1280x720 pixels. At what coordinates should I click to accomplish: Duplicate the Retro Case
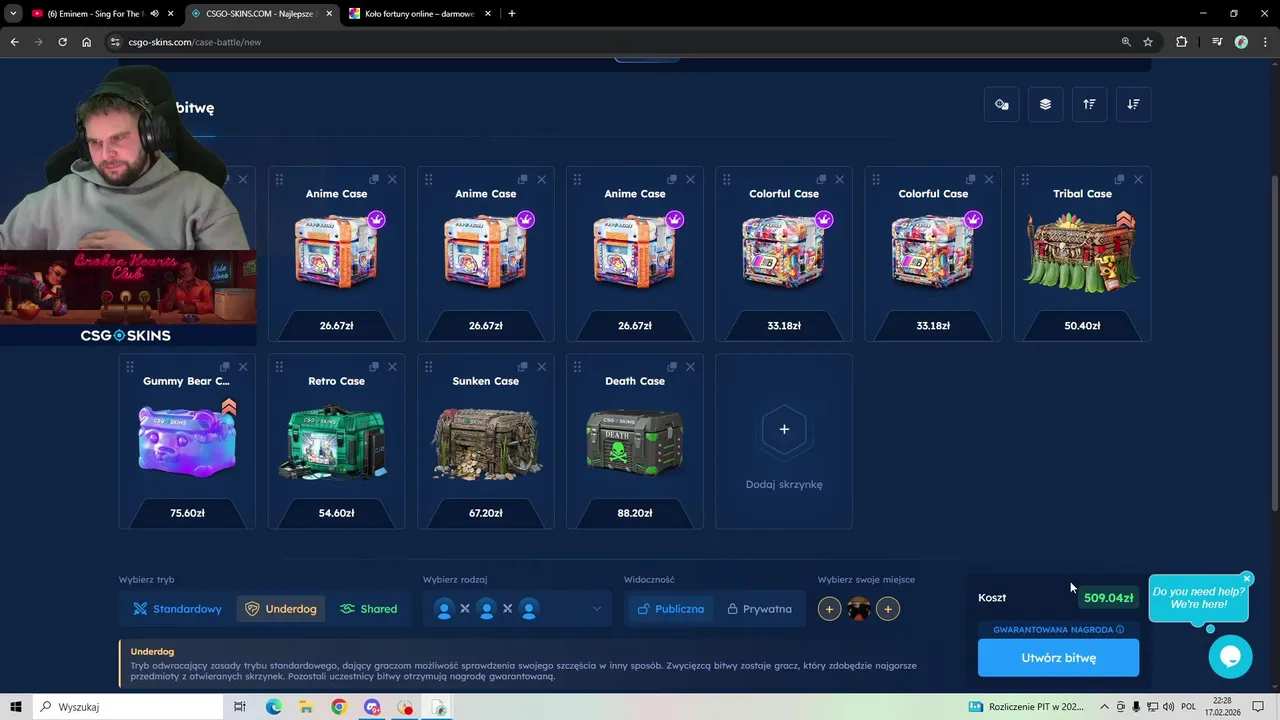(x=374, y=367)
